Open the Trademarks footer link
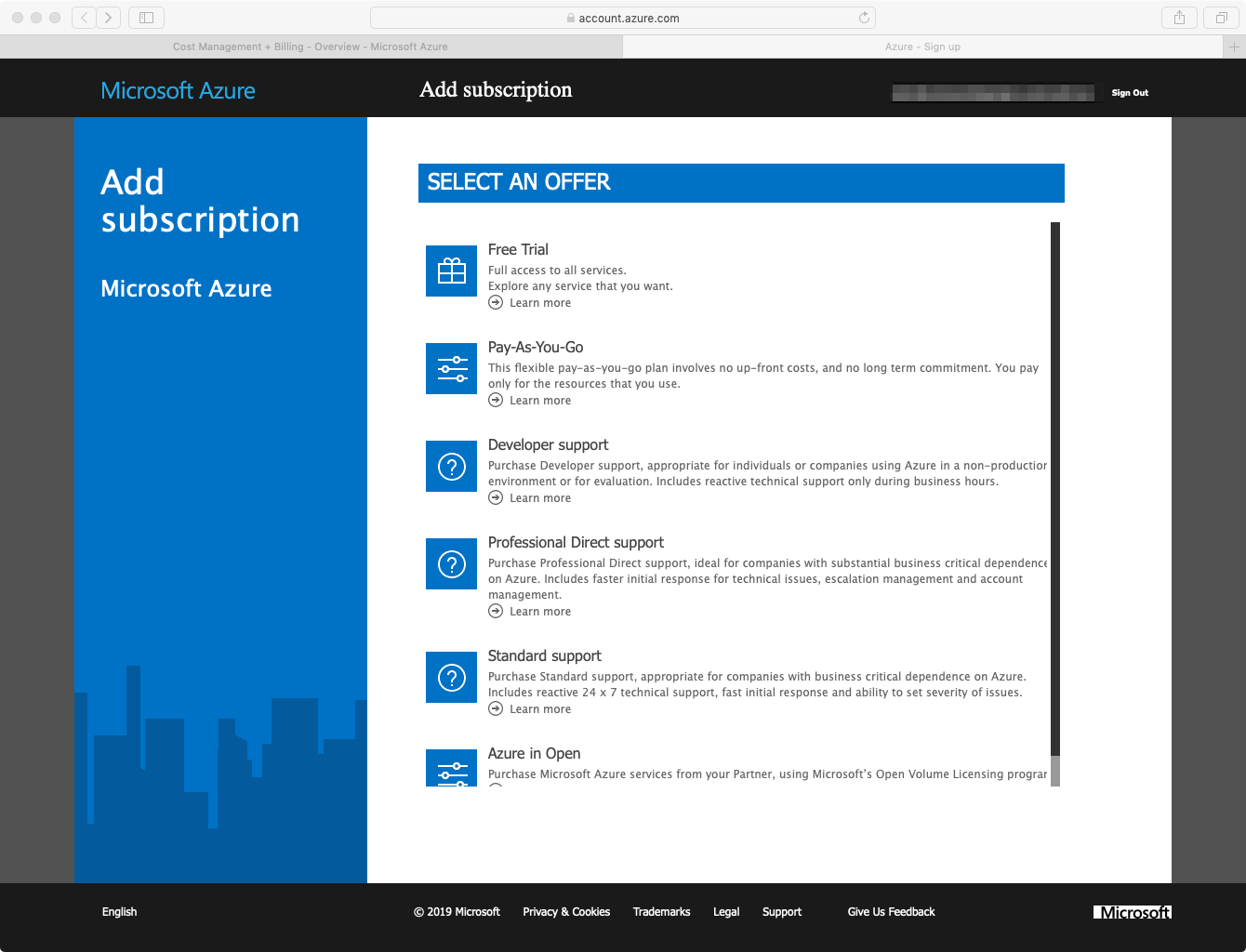The height and width of the screenshot is (952, 1246). 661,912
